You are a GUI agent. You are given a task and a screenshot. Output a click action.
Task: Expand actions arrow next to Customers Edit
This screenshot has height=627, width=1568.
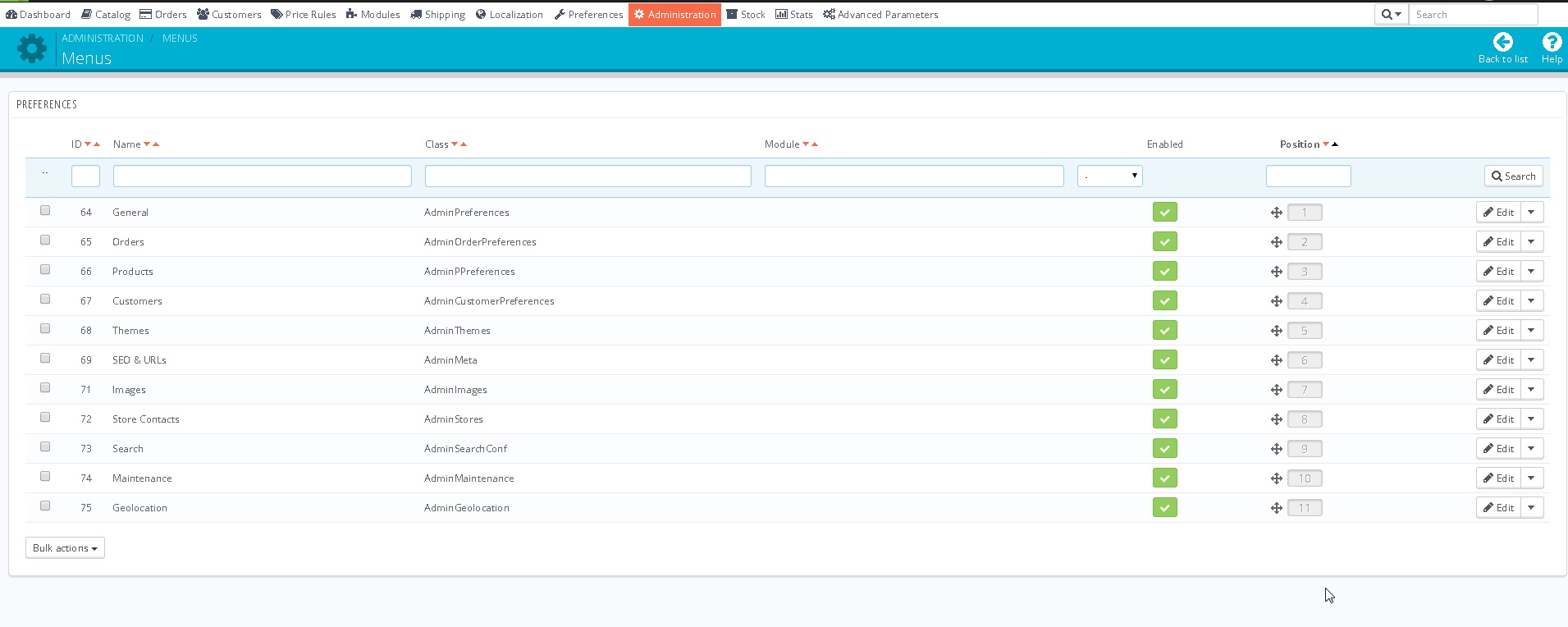[1531, 301]
